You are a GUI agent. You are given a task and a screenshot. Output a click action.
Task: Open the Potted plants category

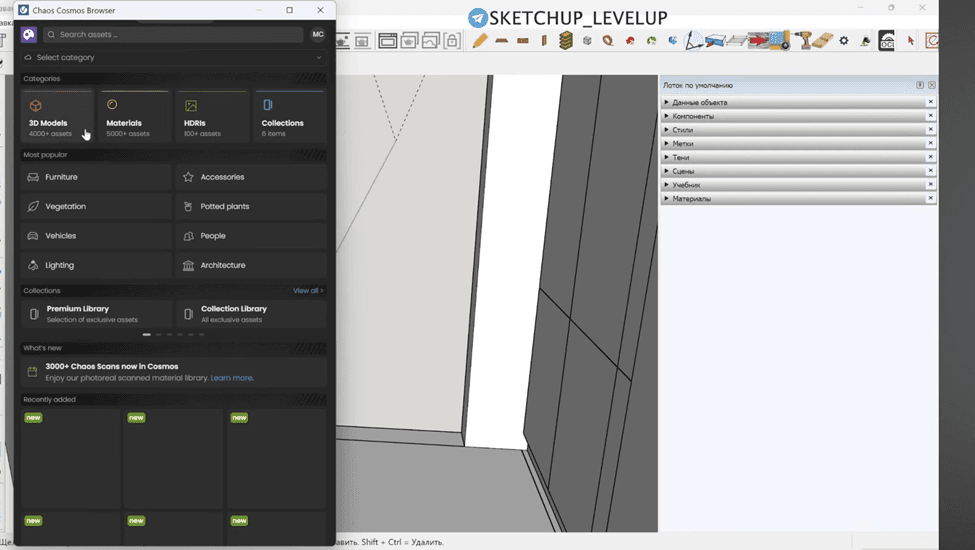coord(251,206)
